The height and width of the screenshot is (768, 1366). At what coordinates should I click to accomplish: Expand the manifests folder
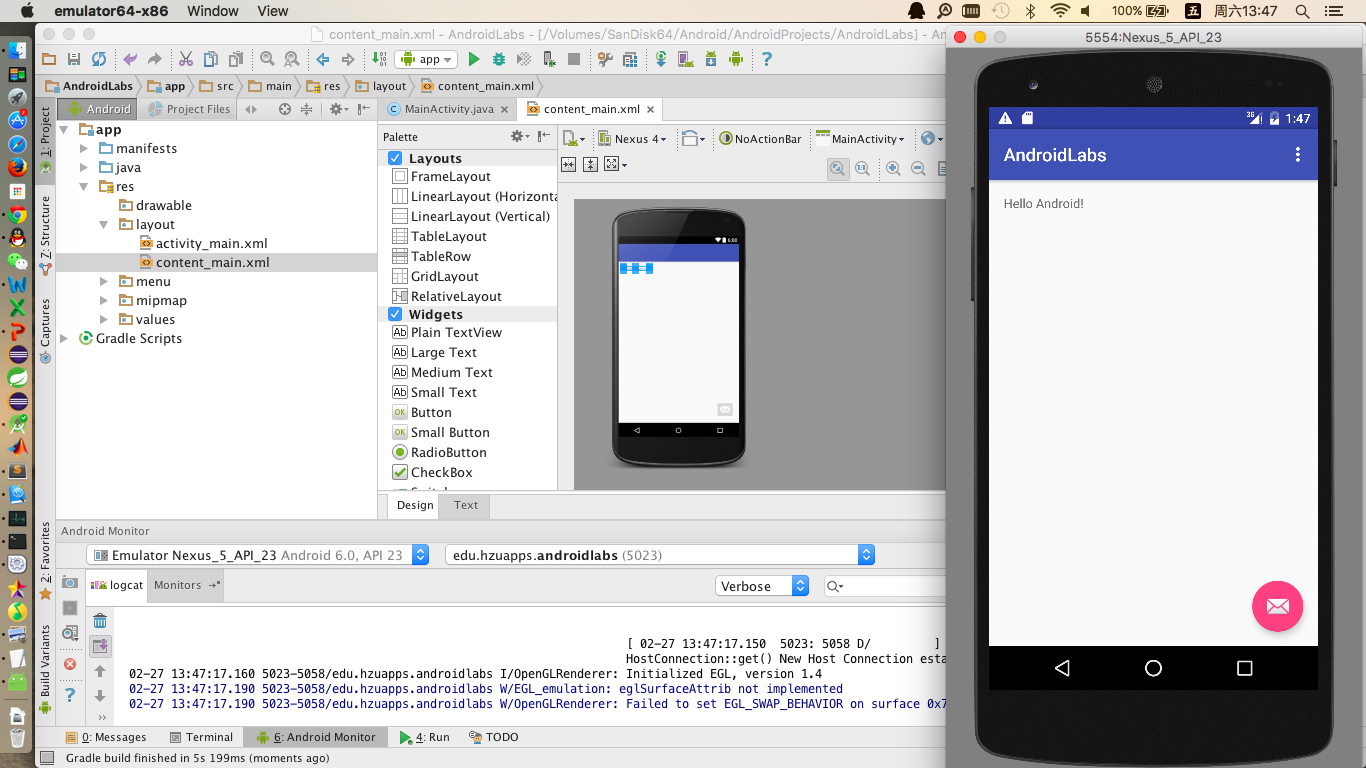pos(85,148)
